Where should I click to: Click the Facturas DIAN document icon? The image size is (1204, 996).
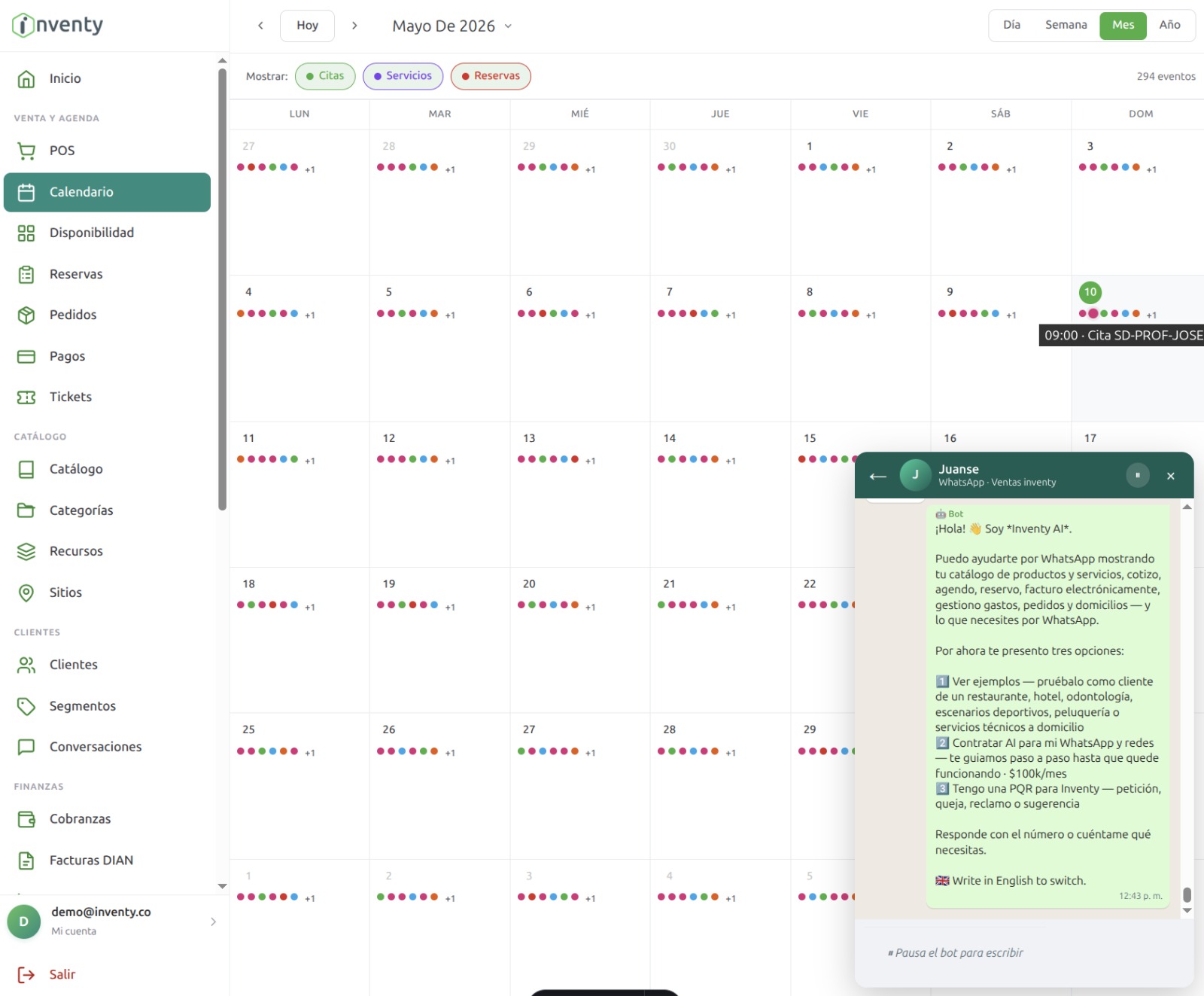coord(26,860)
